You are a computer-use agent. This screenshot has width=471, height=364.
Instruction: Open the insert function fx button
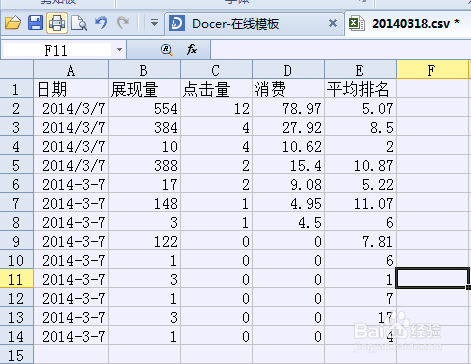(x=192, y=50)
